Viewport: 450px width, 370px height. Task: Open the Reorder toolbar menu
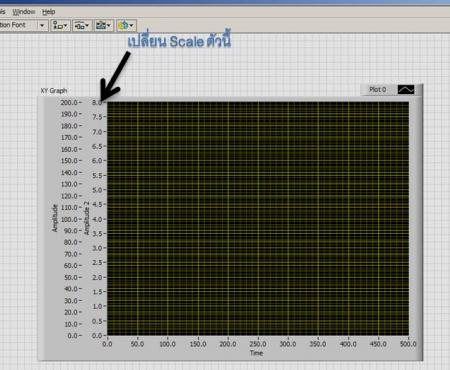126,25
